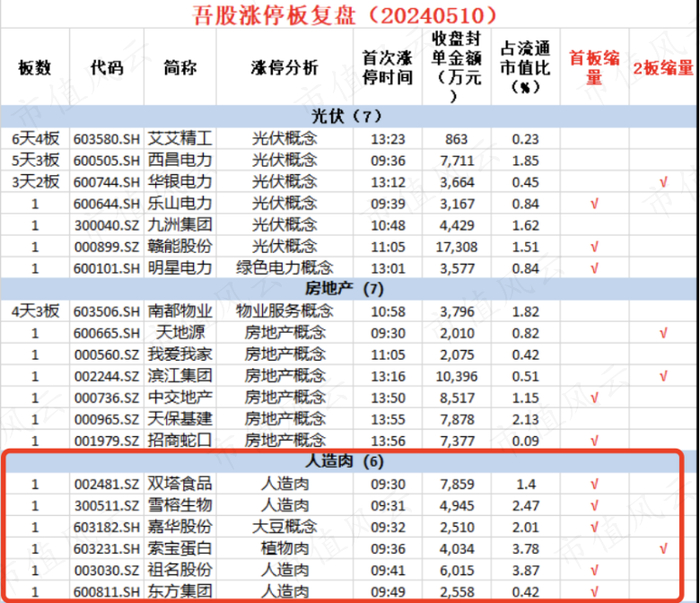Select the 板数 column header
Image resolution: width=700 pixels, height=603 pixels.
pos(35,68)
